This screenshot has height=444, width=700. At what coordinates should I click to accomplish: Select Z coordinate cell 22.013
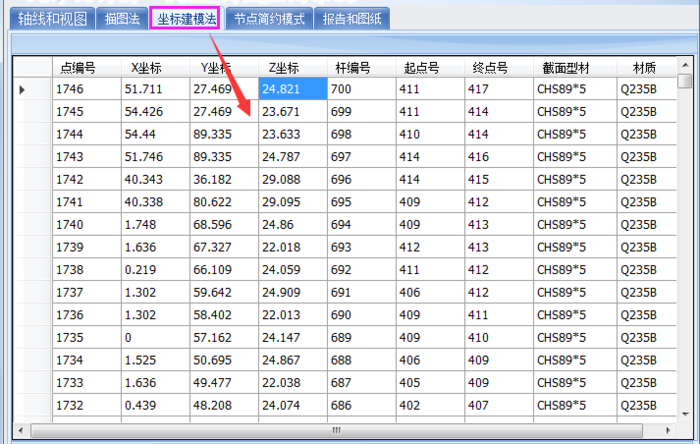(293, 315)
